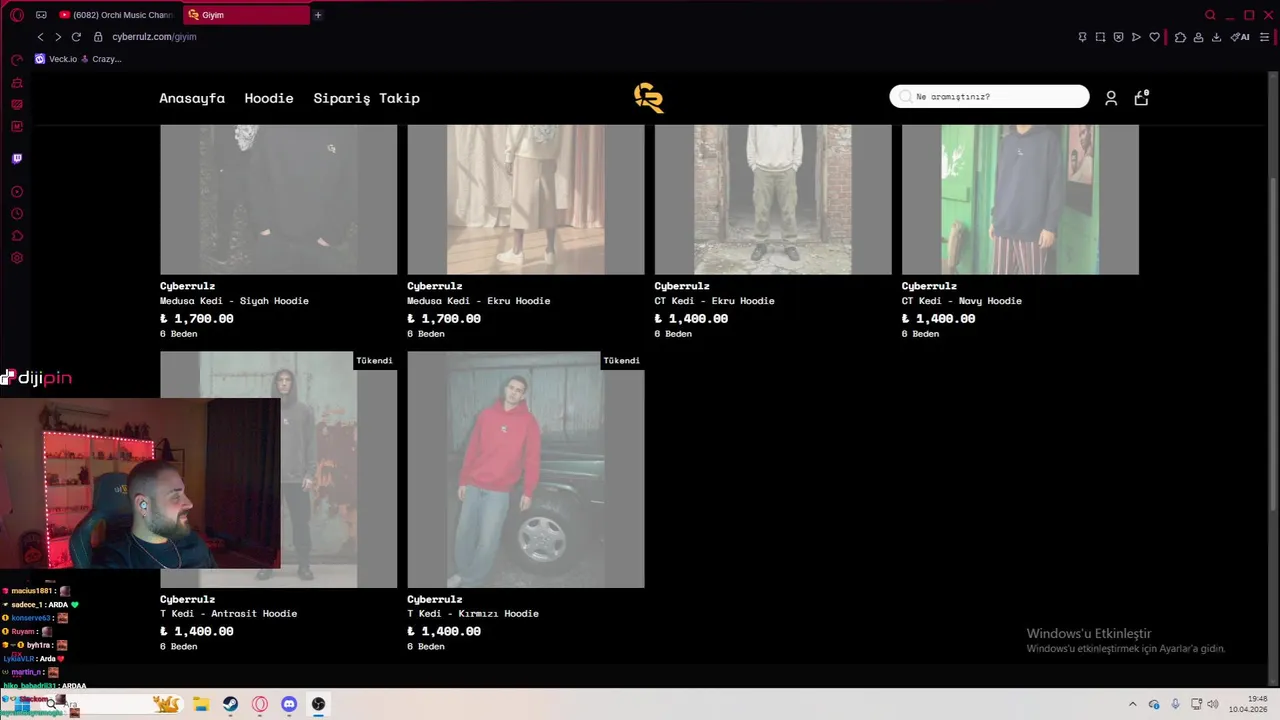The height and width of the screenshot is (720, 1280).
Task: Open the Twitch icon in sidebar
Action: point(17,158)
